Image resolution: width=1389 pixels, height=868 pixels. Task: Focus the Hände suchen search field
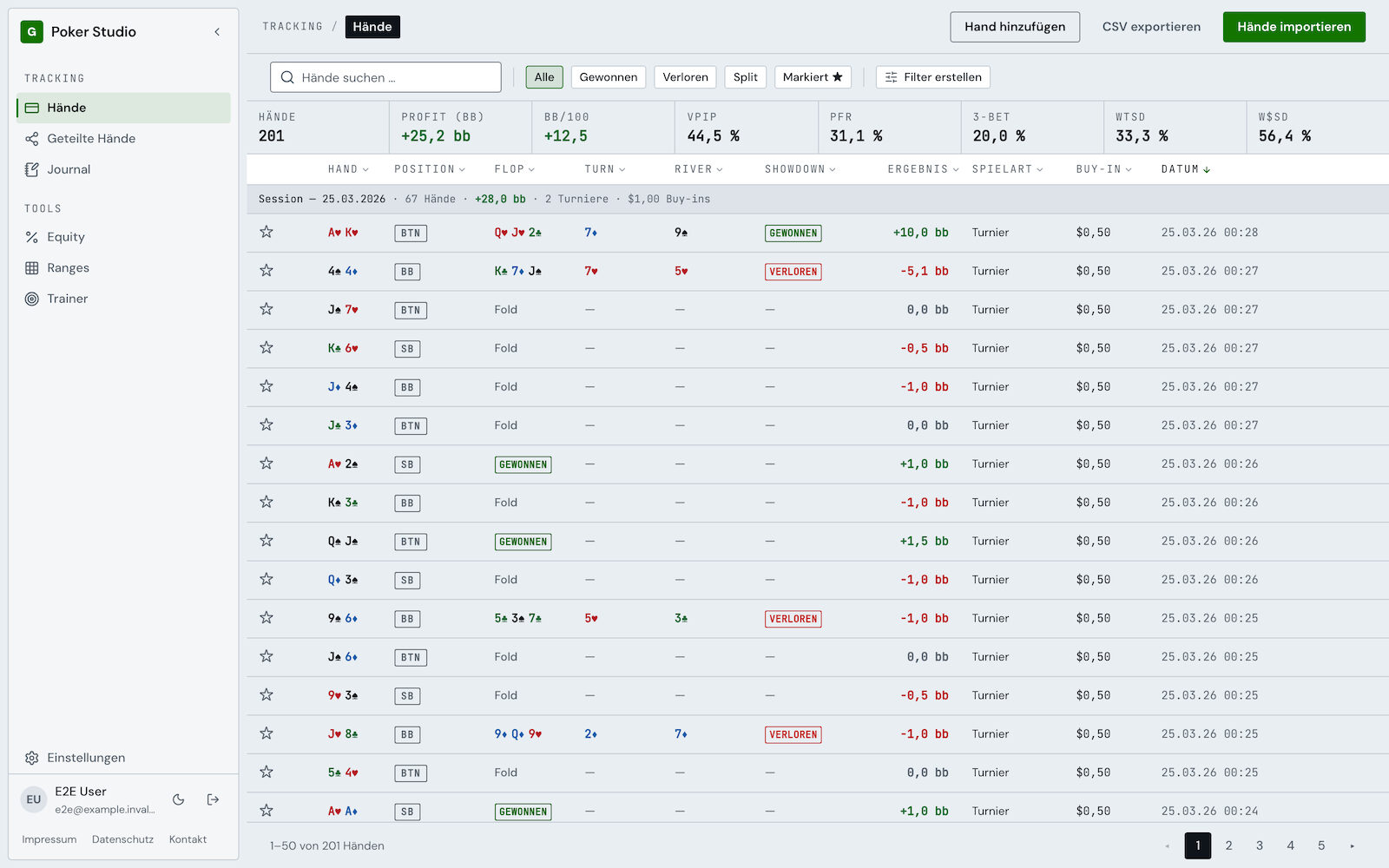(385, 77)
